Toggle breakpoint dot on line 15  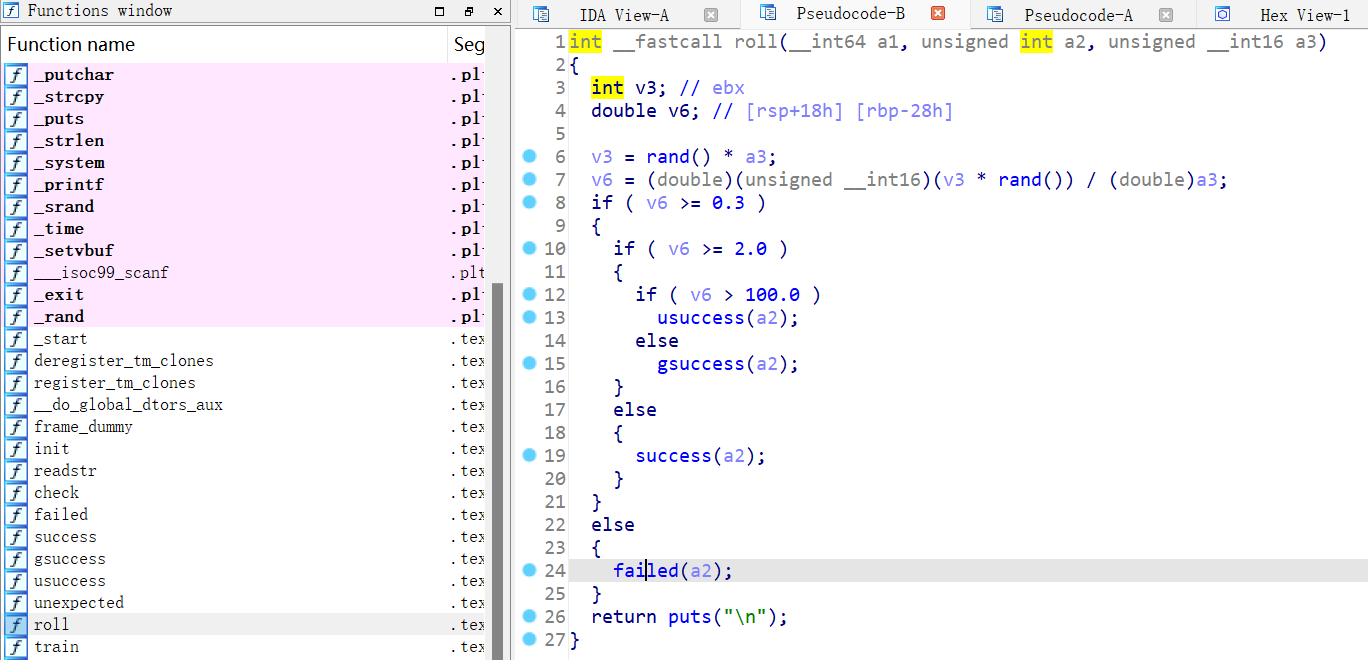point(529,363)
